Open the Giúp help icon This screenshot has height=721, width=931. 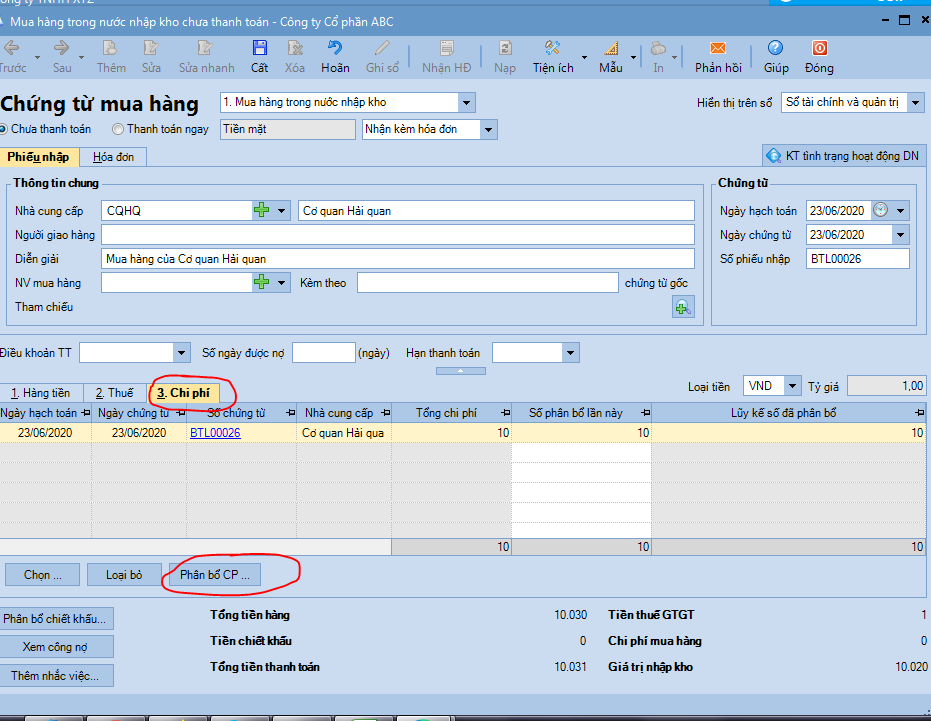[775, 57]
